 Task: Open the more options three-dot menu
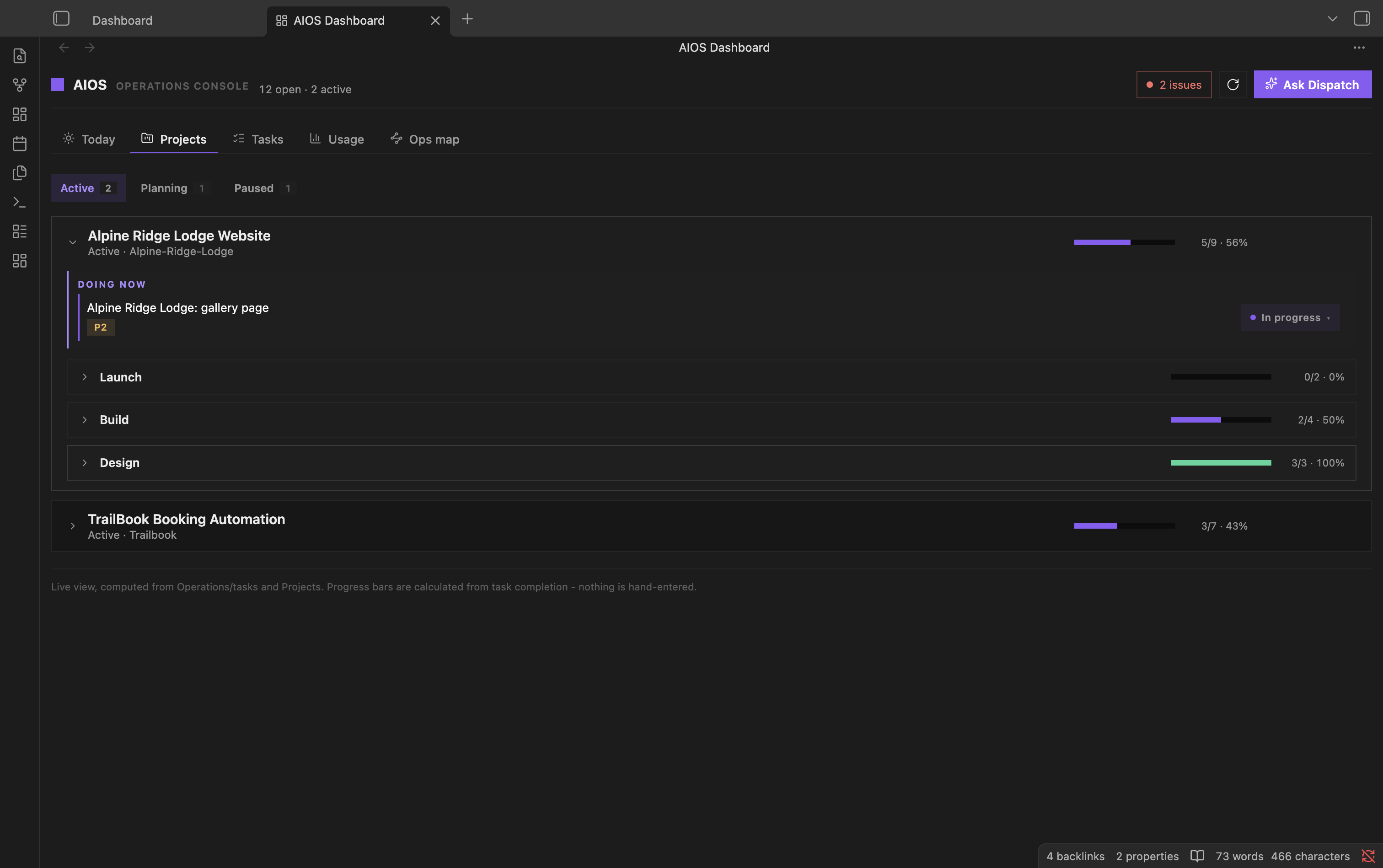point(1359,48)
